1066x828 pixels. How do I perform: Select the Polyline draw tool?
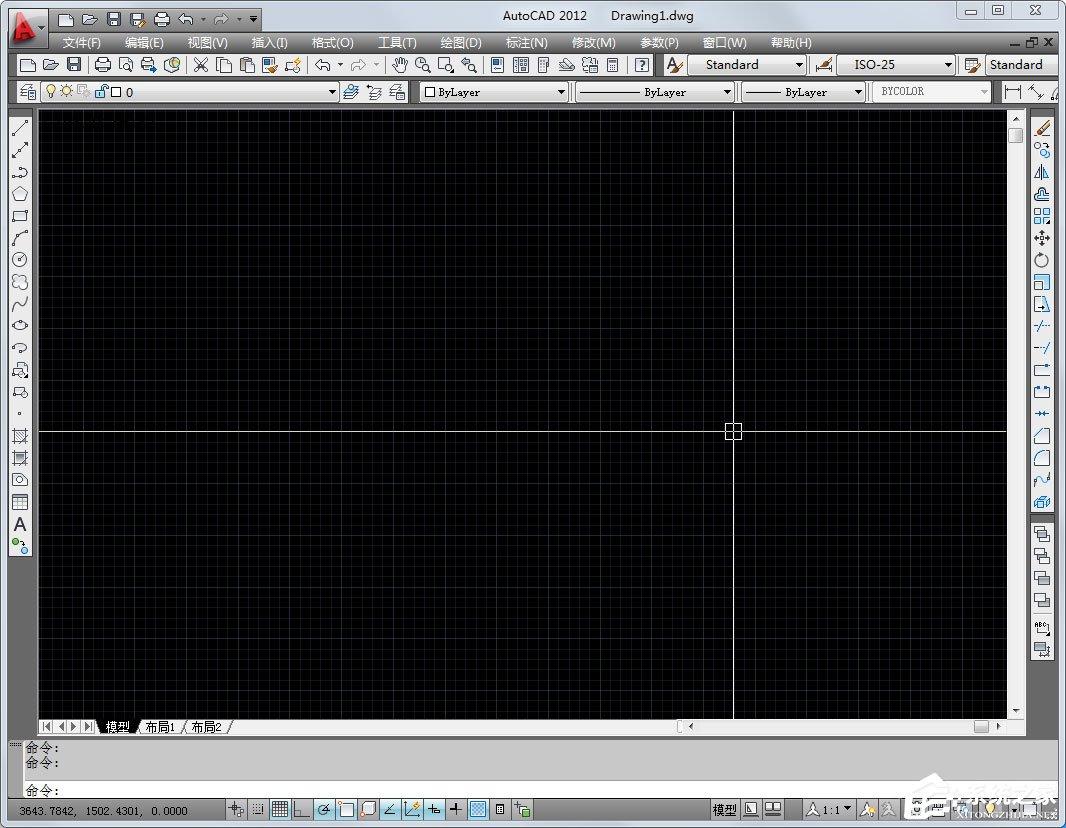tap(20, 172)
